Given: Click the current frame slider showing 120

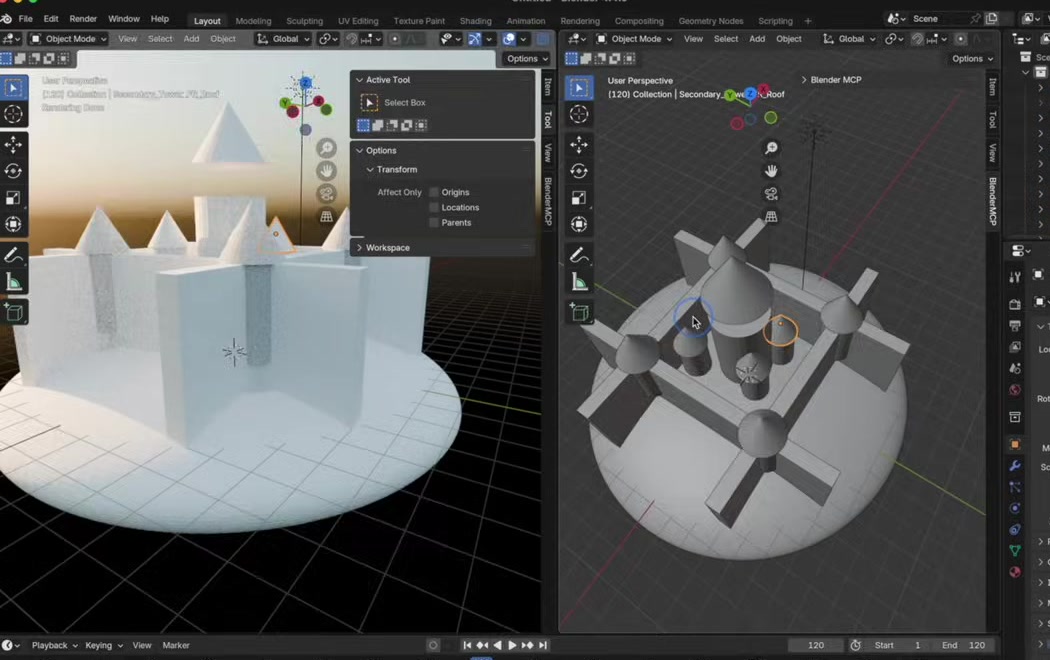Looking at the screenshot, I should click(x=816, y=645).
